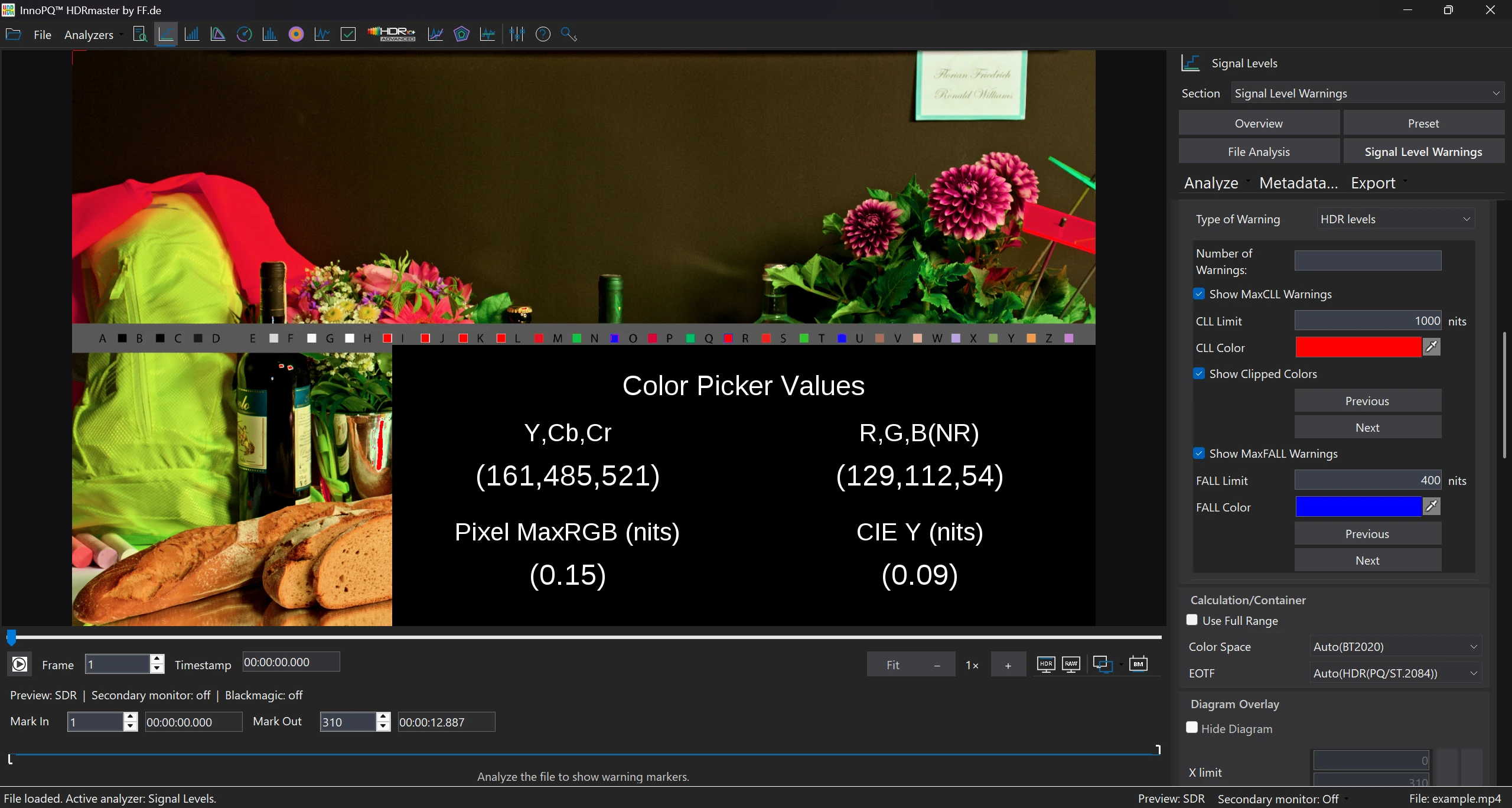
Task: Select the Signal Levels staircase analyzer icon
Action: [166, 34]
